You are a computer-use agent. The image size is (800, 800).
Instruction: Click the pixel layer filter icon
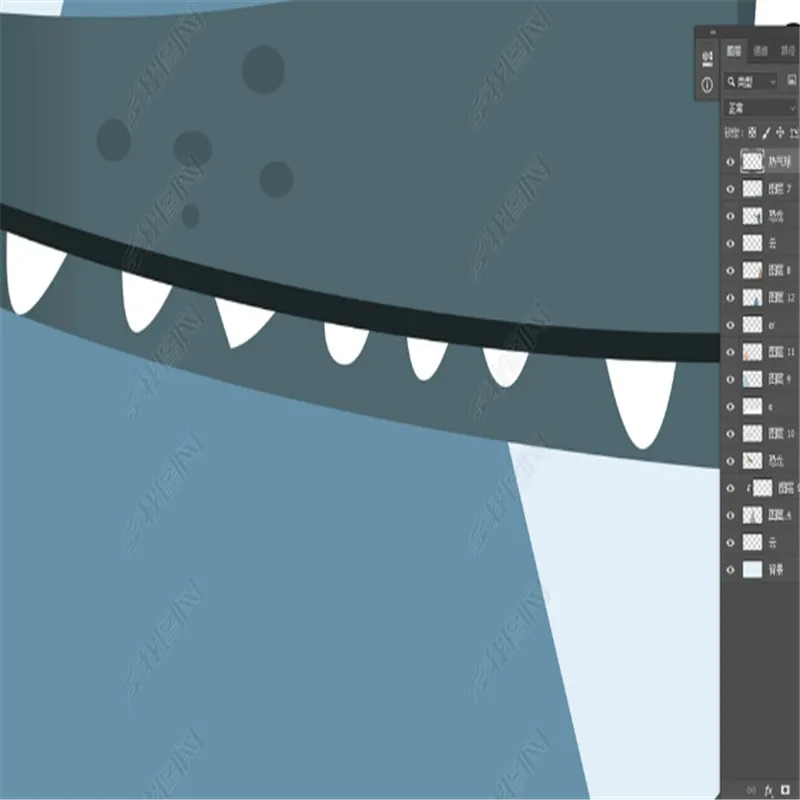coord(791,81)
